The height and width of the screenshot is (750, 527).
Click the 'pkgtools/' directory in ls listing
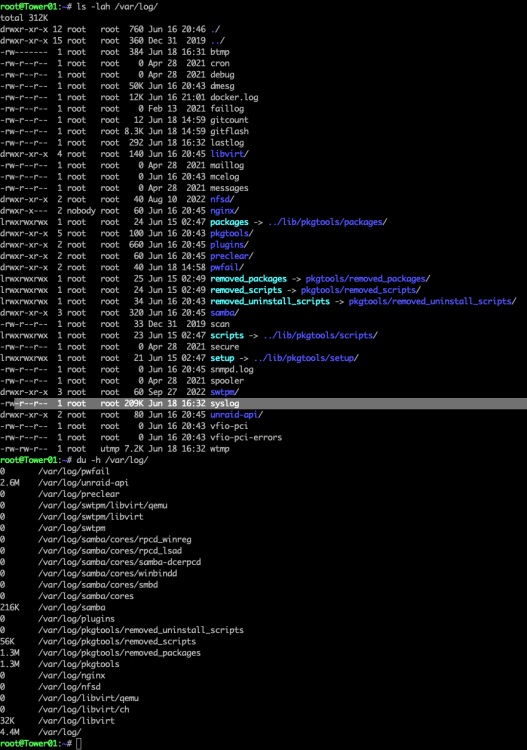pos(232,233)
